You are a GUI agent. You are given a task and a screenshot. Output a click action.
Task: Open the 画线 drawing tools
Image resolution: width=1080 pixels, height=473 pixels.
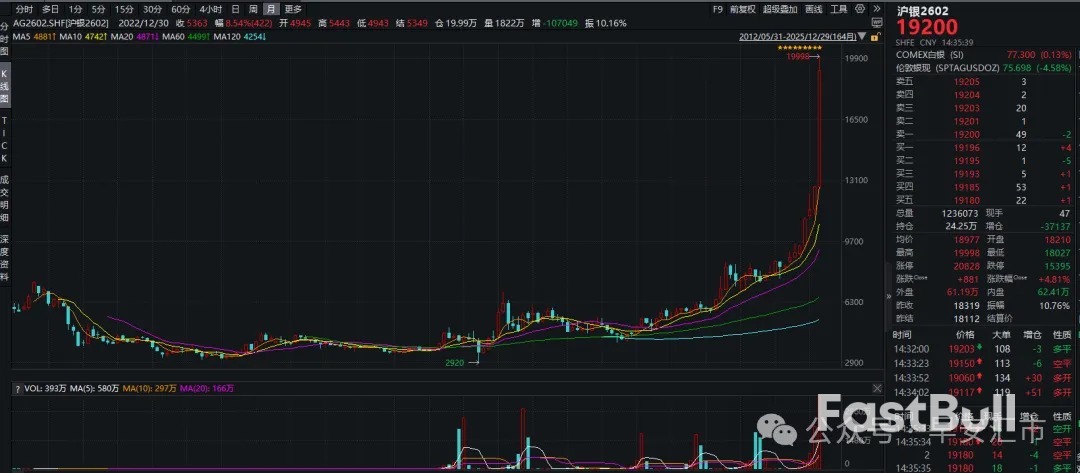(812, 8)
